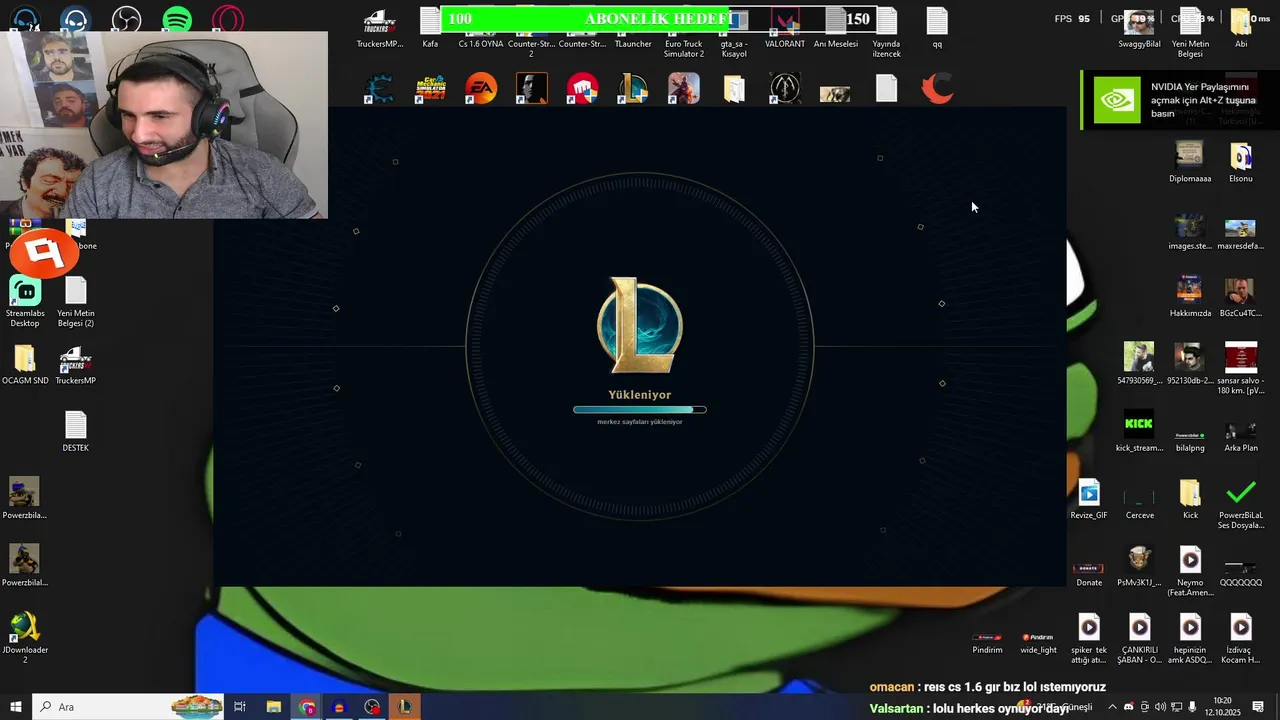Image resolution: width=1280 pixels, height=720 pixels.
Task: Switch to Chrome on the taskbar
Action: (x=307, y=707)
